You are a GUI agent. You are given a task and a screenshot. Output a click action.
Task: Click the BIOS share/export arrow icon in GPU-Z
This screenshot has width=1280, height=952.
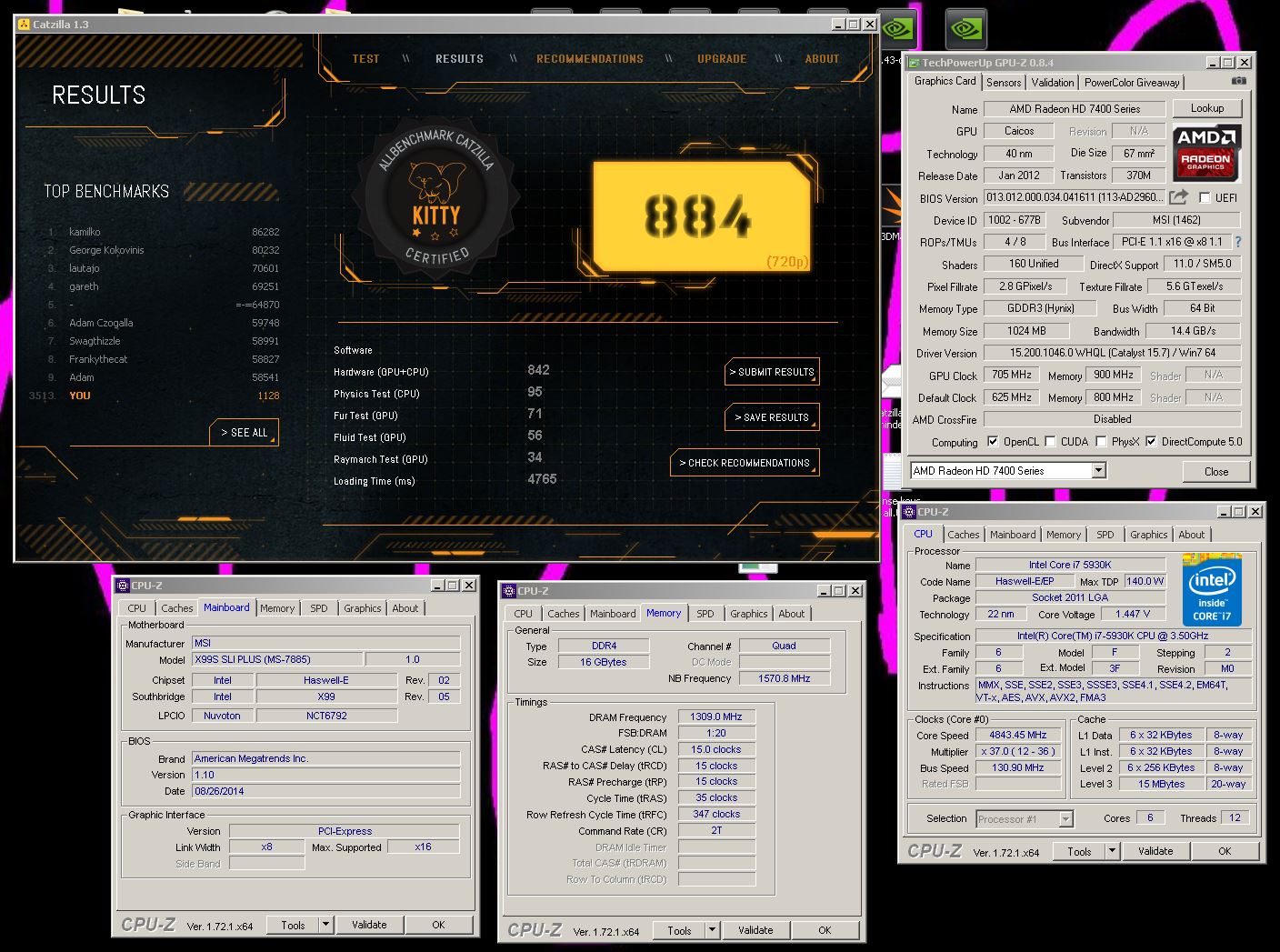point(1179,196)
